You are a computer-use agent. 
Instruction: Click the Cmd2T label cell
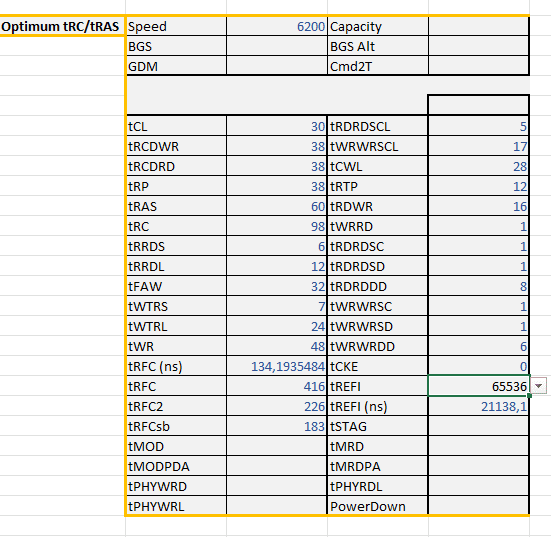pos(378,66)
